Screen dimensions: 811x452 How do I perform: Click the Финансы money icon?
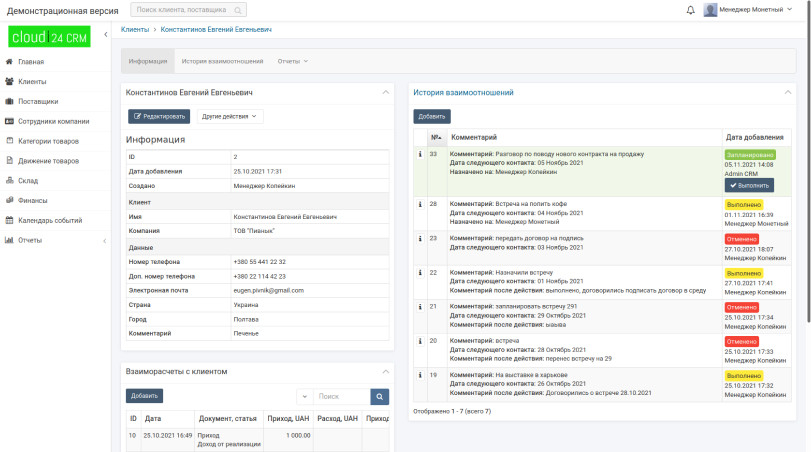point(10,200)
